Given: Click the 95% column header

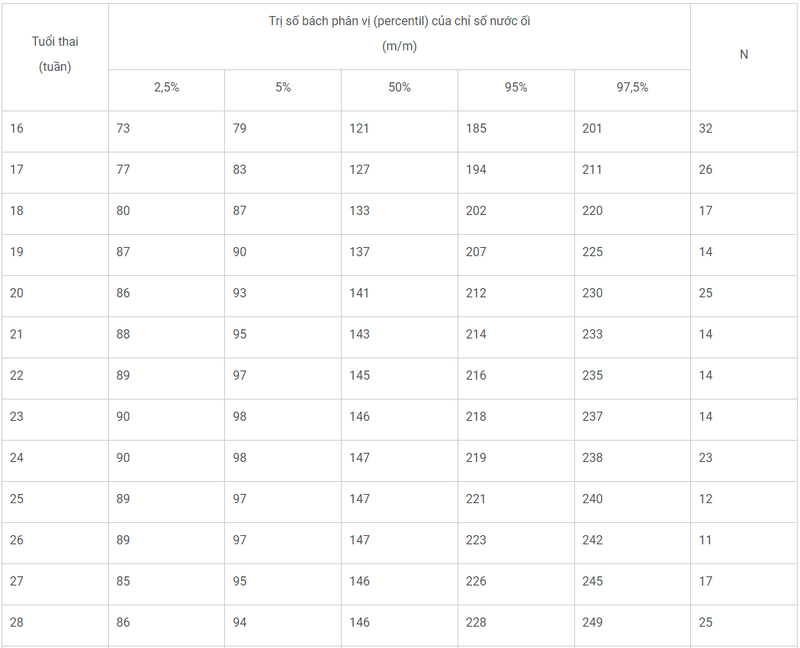Looking at the screenshot, I should coord(515,87).
